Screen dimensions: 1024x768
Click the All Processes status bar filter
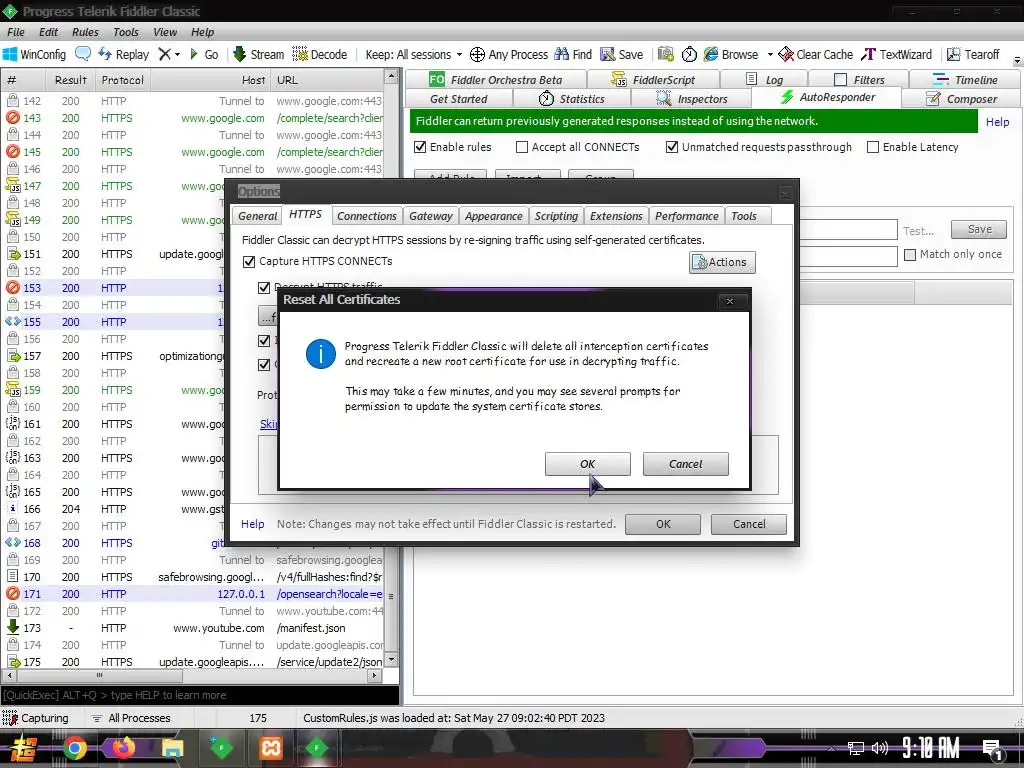click(131, 718)
